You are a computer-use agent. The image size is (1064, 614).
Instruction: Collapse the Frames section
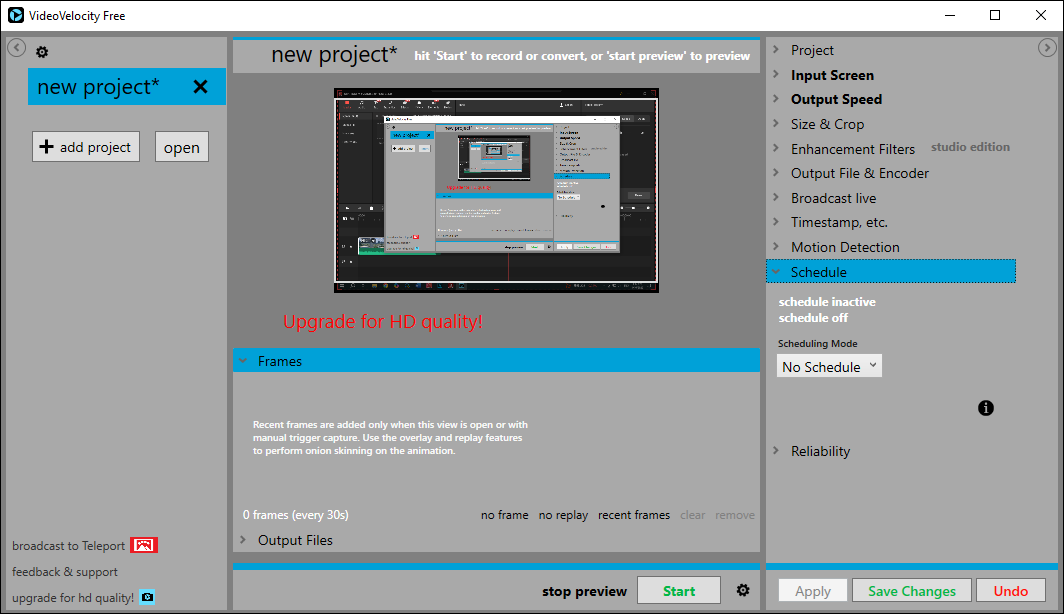point(243,360)
